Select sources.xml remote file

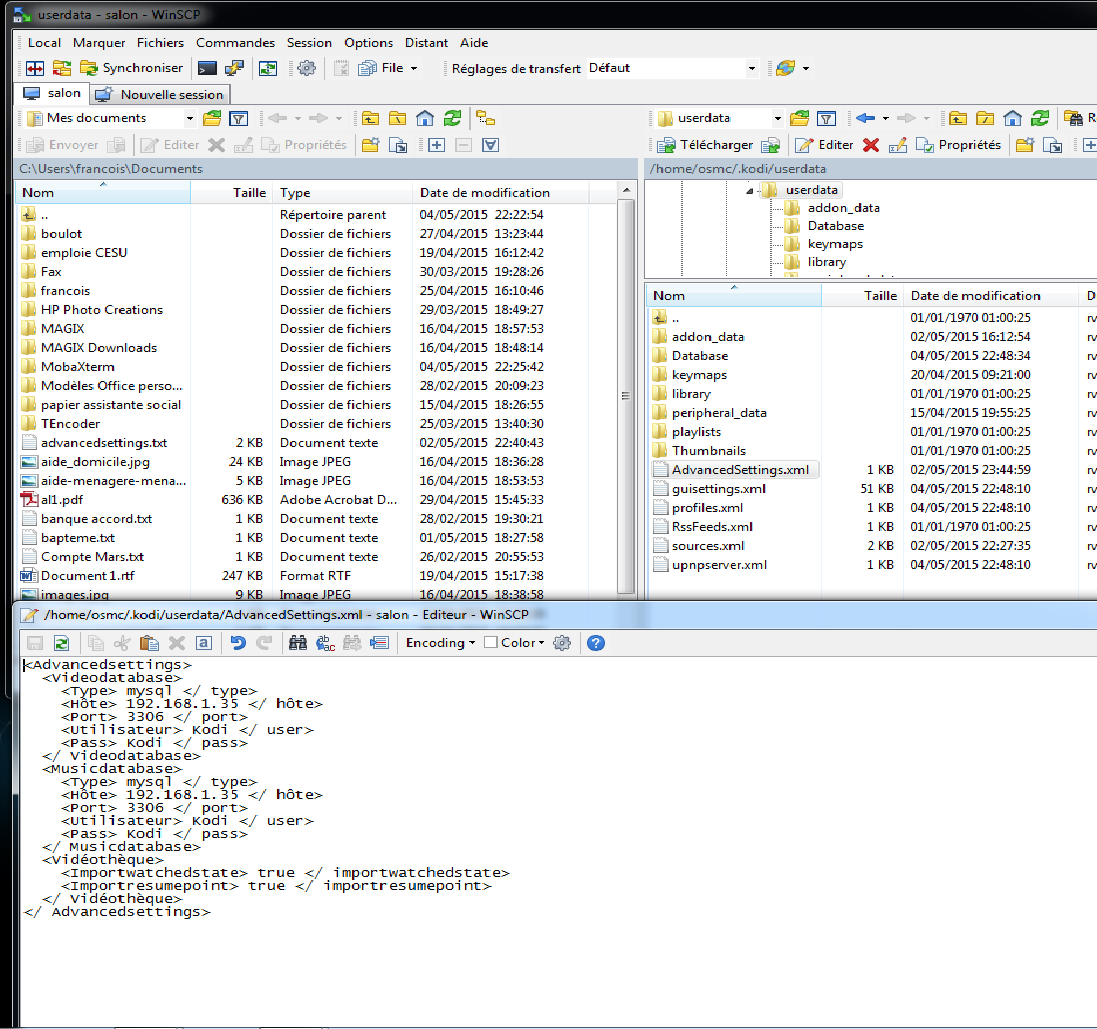click(x=708, y=546)
